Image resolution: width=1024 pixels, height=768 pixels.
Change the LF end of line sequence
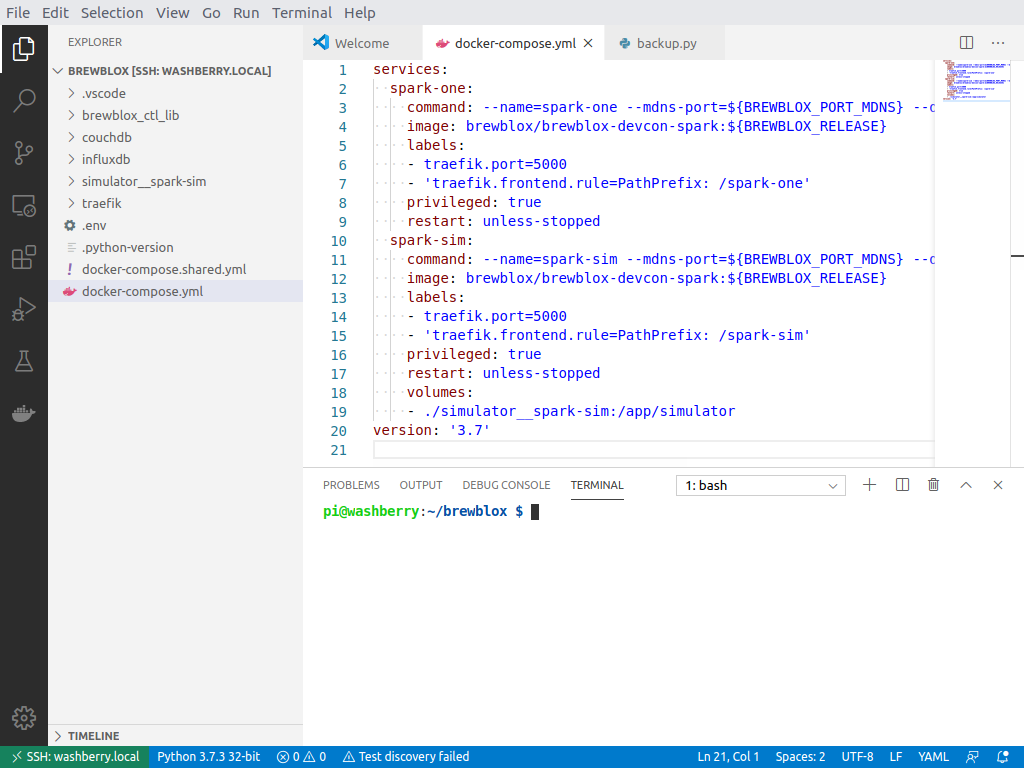coord(895,757)
